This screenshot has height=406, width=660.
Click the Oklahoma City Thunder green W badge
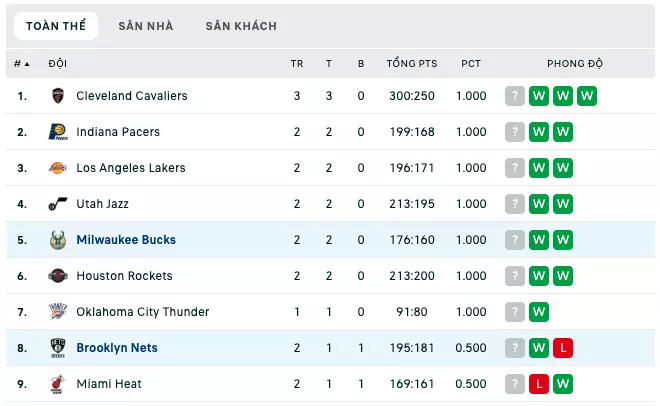pyautogui.click(x=539, y=312)
